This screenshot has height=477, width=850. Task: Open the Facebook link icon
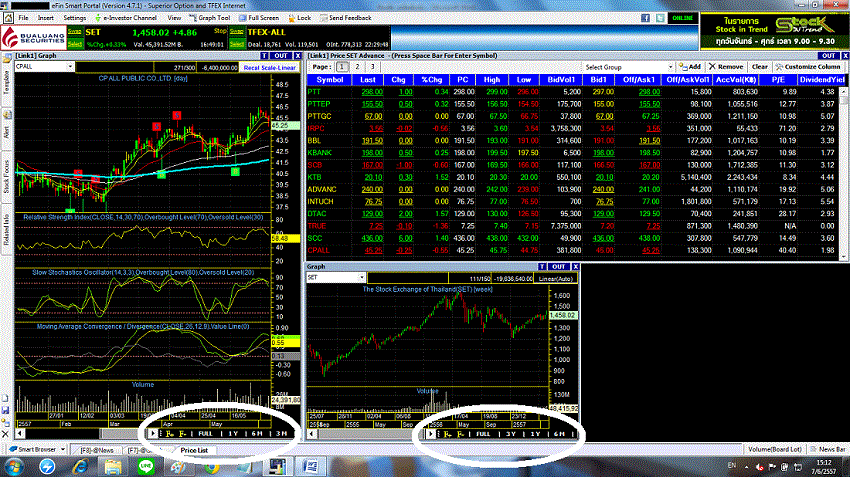[x=645, y=18]
